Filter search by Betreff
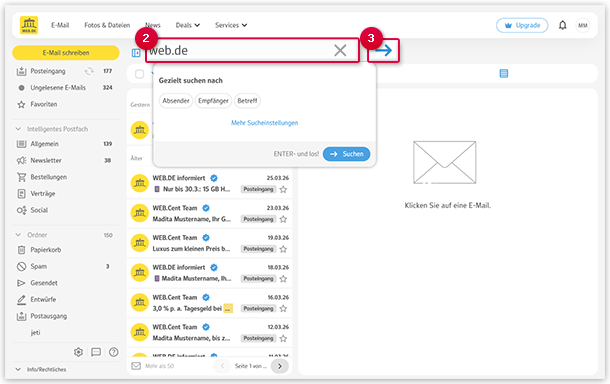610x384 pixels. click(247, 101)
